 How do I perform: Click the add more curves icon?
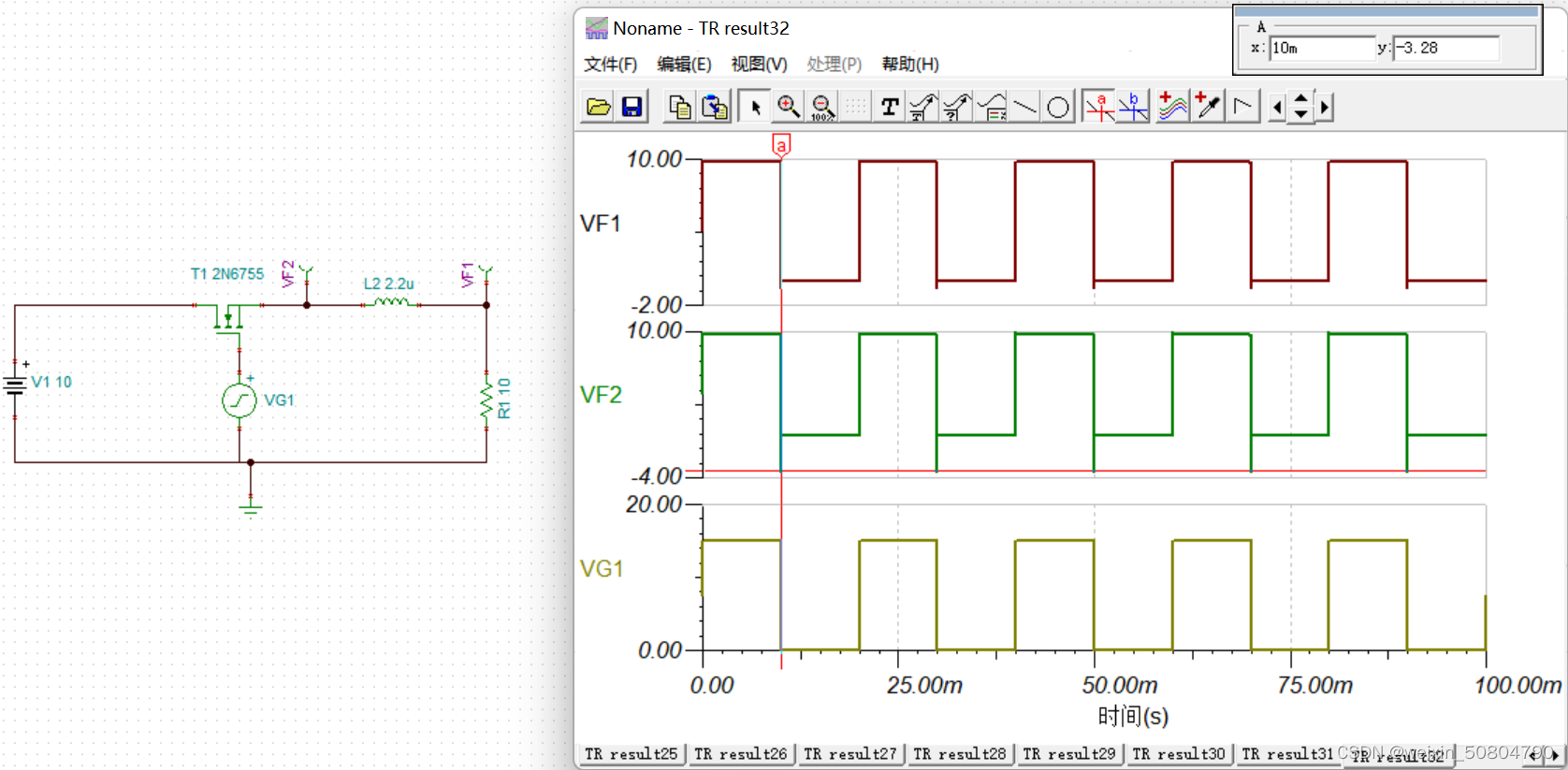click(1171, 107)
